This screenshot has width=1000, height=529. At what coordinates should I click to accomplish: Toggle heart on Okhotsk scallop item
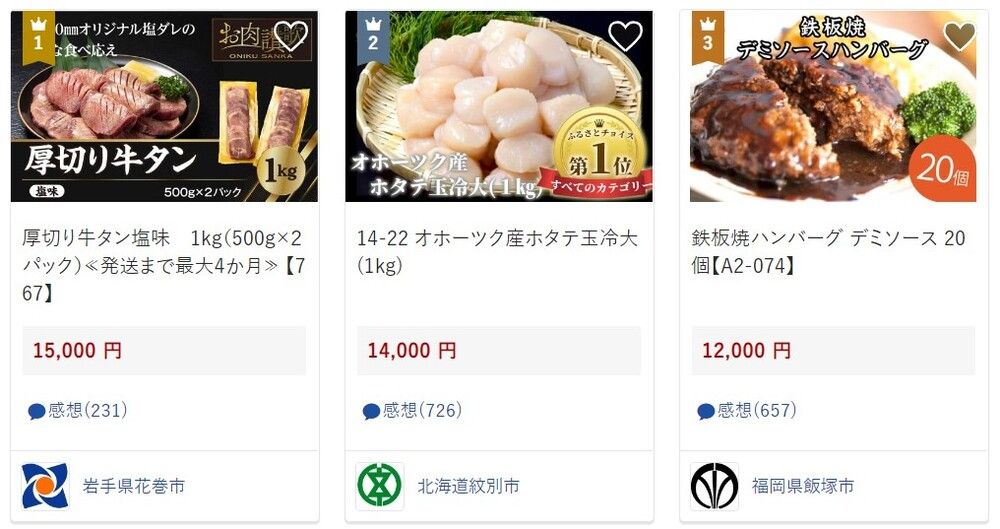[x=625, y=36]
